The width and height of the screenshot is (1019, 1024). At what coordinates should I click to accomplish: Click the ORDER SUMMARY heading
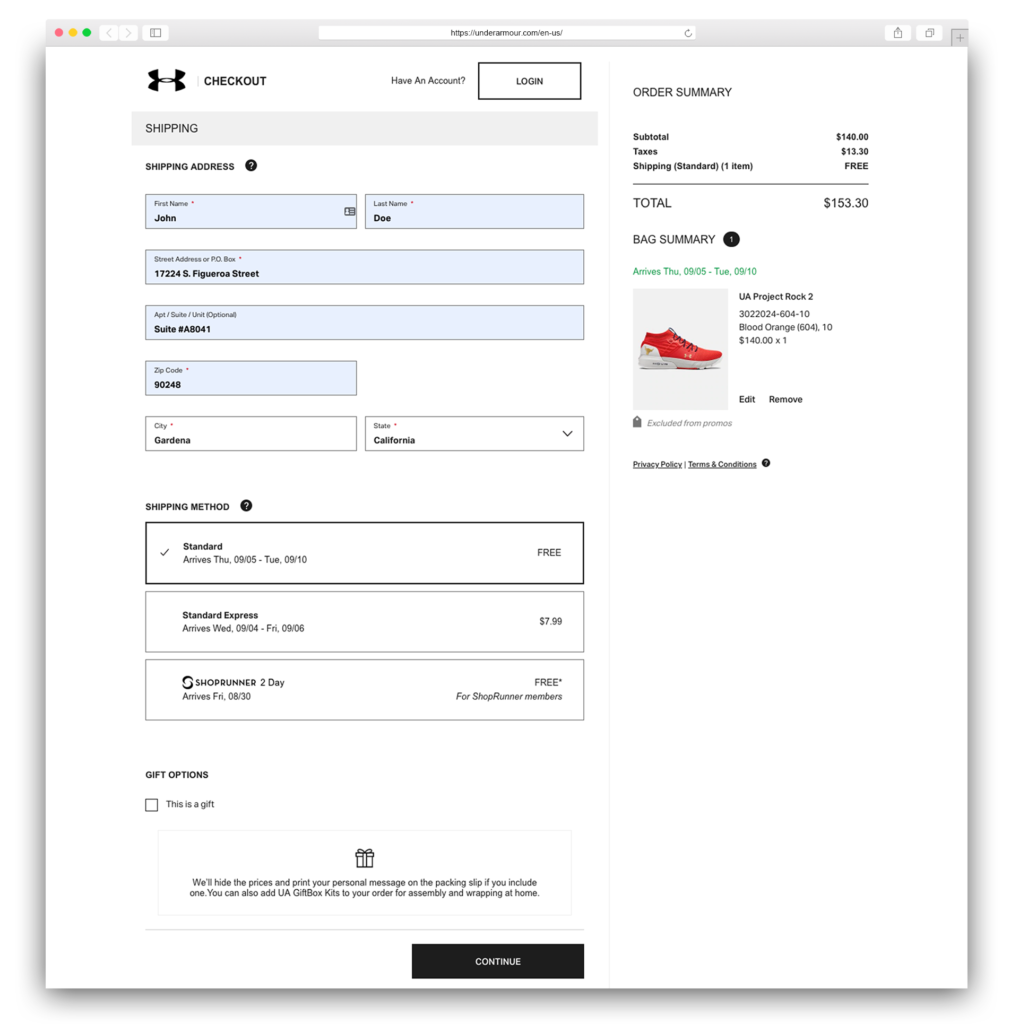pyautogui.click(x=682, y=93)
